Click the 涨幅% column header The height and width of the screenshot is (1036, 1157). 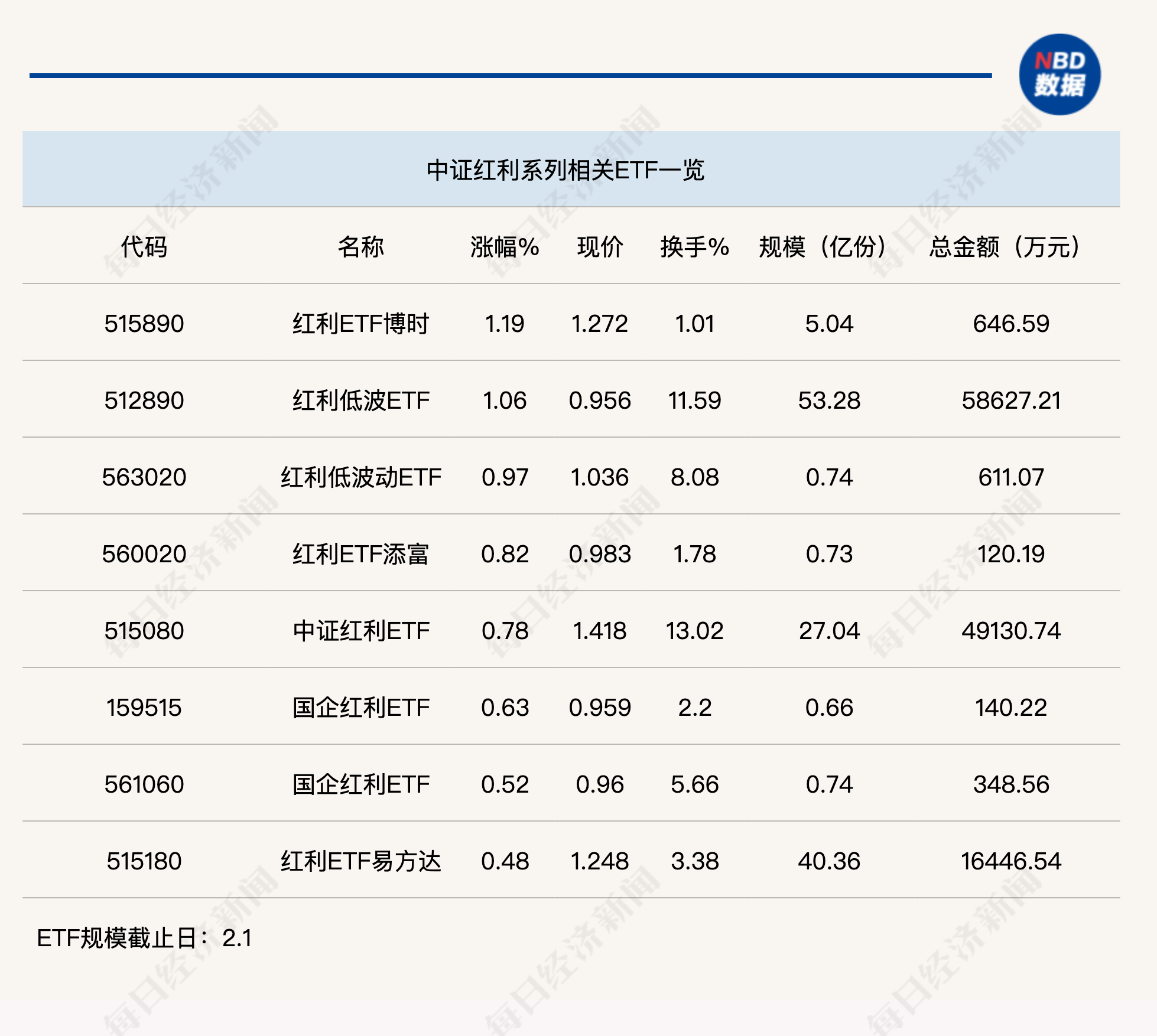click(x=505, y=247)
